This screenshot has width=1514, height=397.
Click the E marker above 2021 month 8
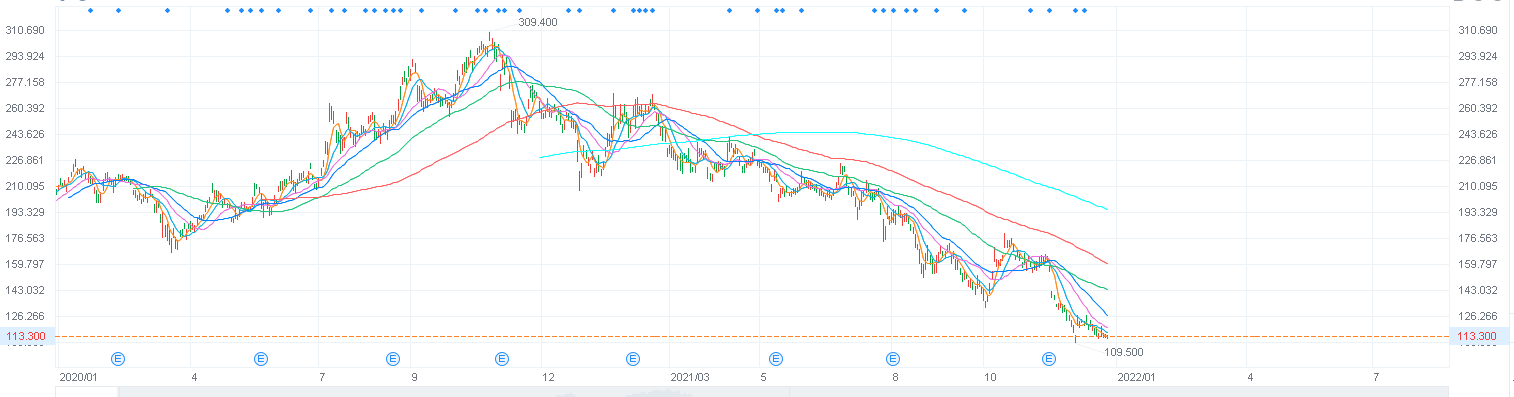892,358
